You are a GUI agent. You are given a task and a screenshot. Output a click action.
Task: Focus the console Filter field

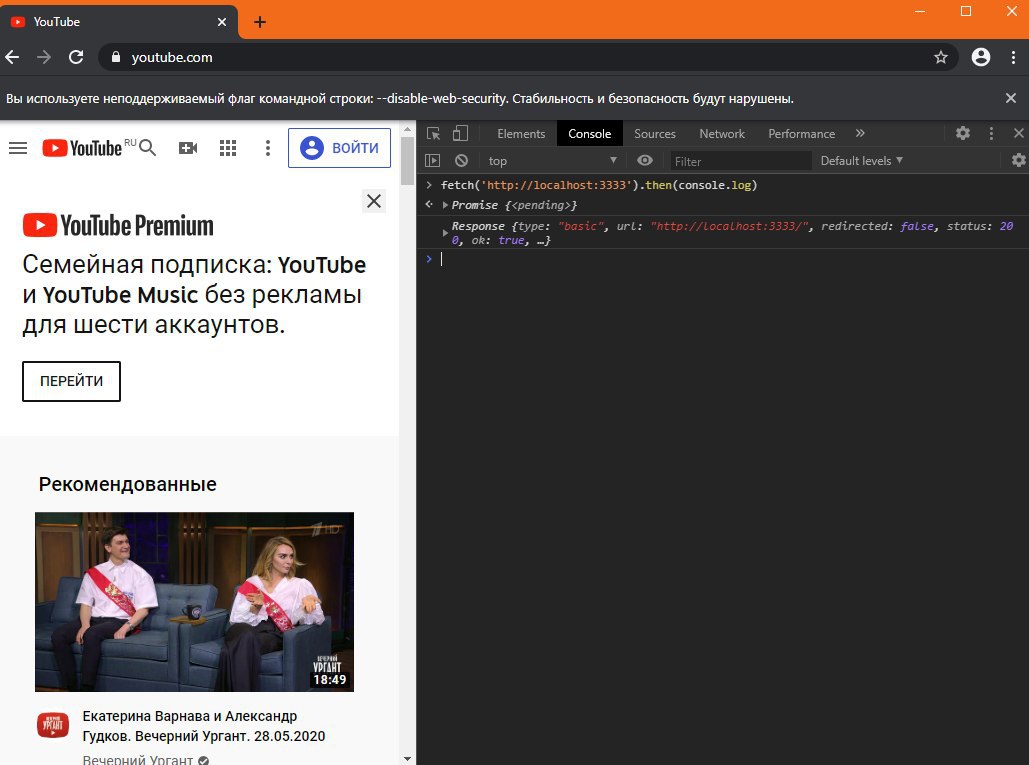click(x=740, y=161)
